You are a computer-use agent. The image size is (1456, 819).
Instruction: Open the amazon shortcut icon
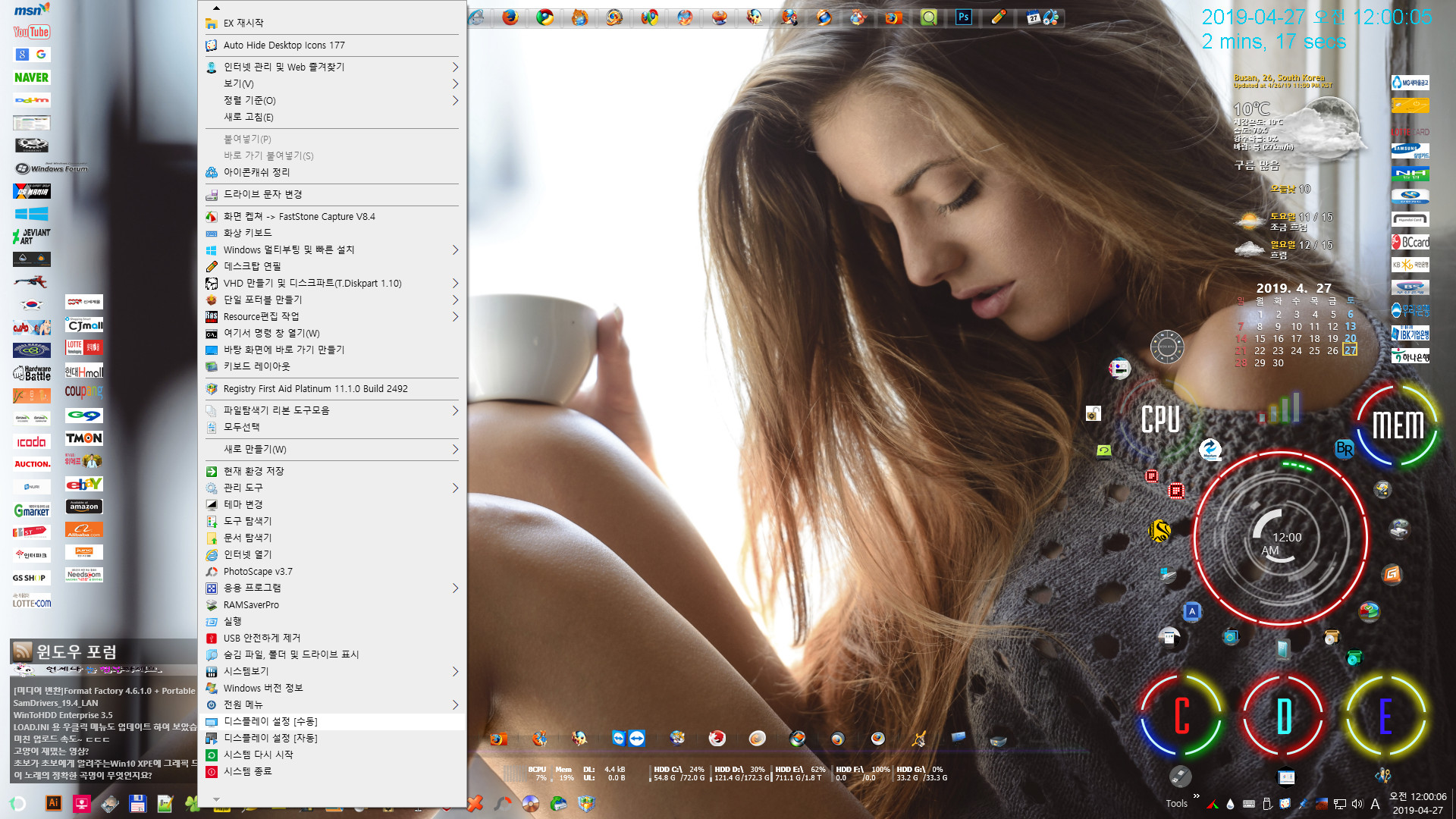(x=84, y=507)
